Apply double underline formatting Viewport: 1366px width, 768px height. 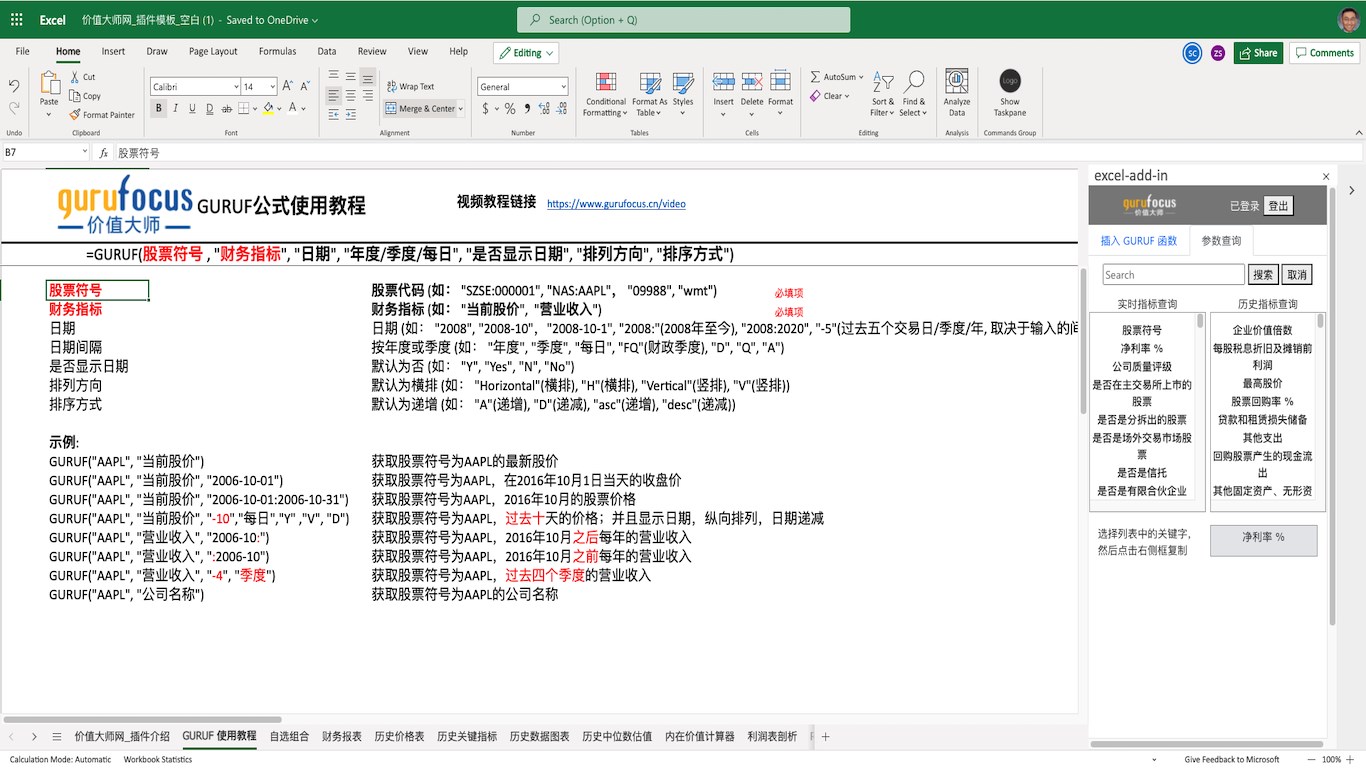[x=211, y=108]
